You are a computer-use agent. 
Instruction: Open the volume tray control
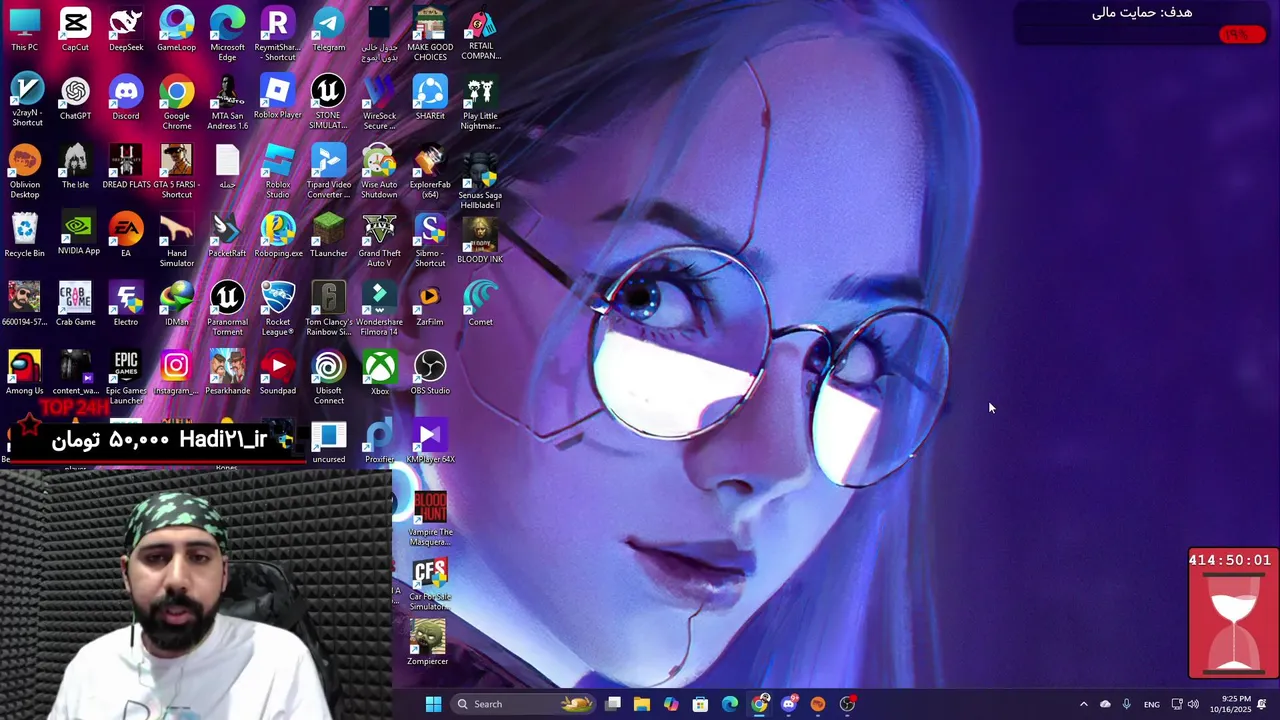point(1193,704)
